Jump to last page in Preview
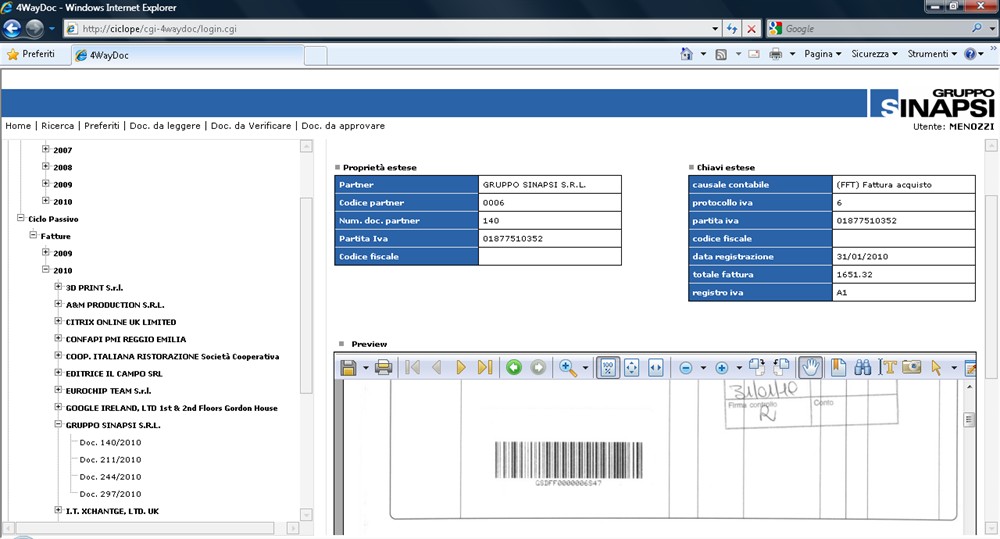This screenshot has height=539, width=1000. point(485,367)
